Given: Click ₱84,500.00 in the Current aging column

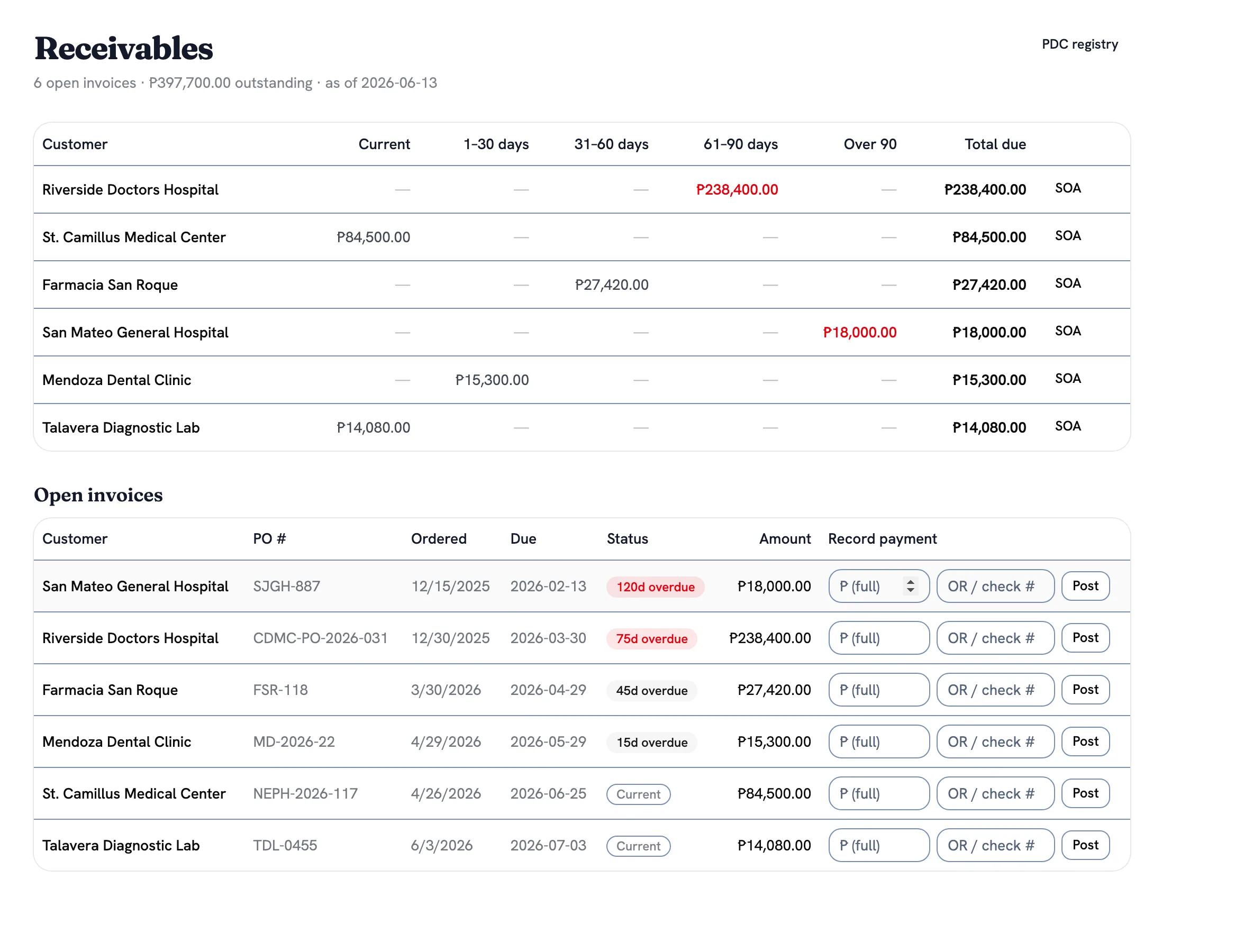Looking at the screenshot, I should 373,237.
